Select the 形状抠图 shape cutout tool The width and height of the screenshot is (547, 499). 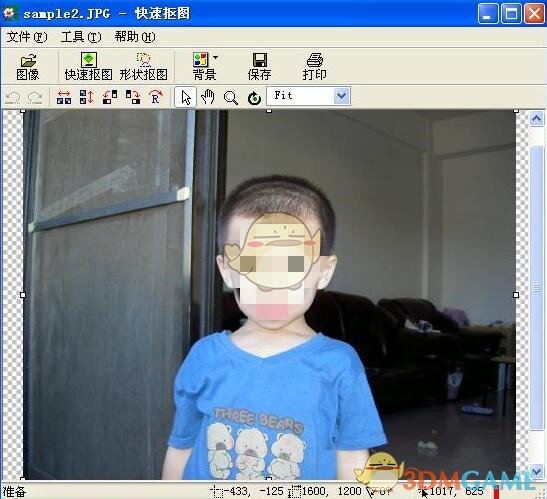coord(143,67)
